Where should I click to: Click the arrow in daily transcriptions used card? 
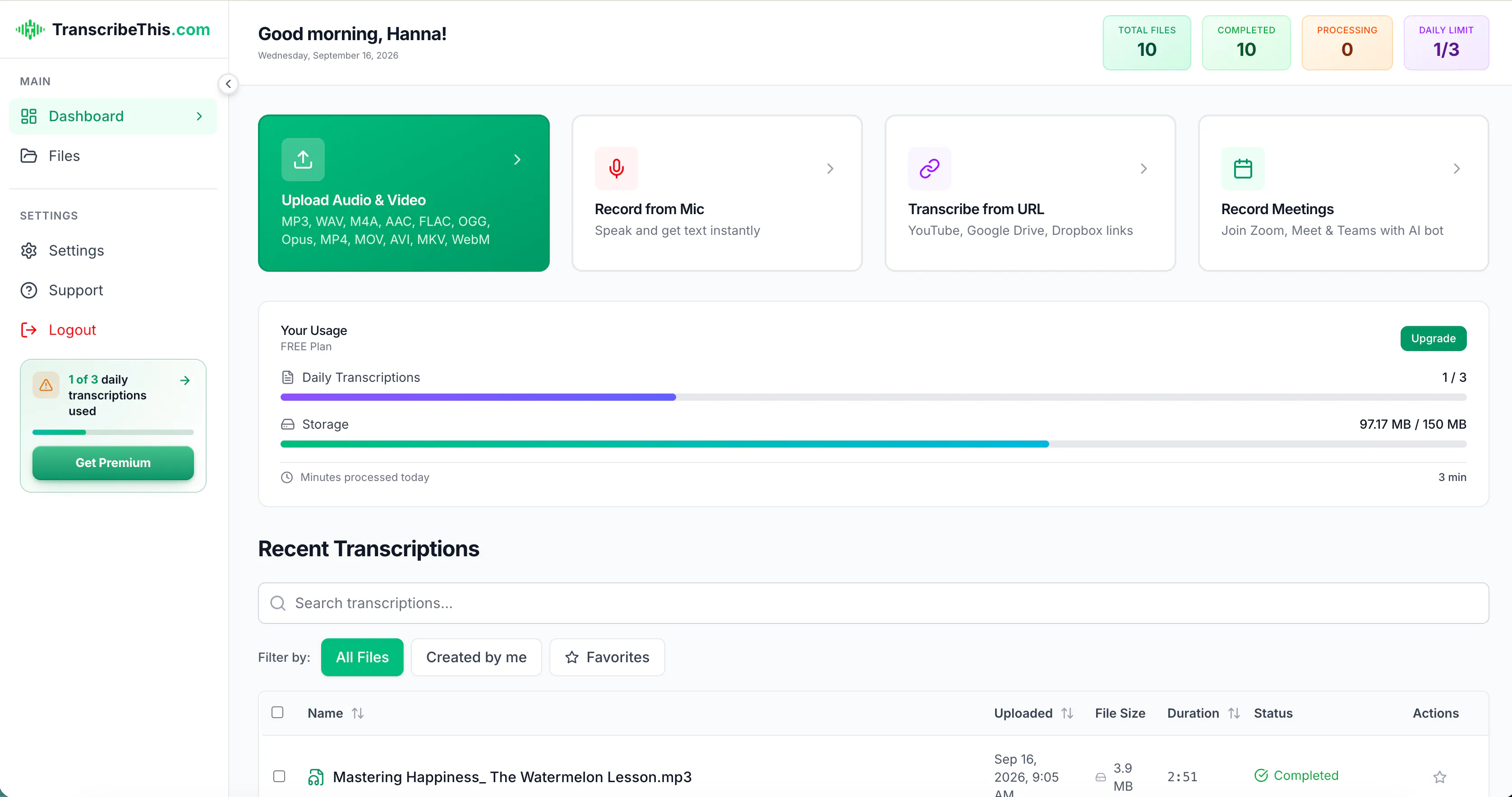click(x=185, y=380)
